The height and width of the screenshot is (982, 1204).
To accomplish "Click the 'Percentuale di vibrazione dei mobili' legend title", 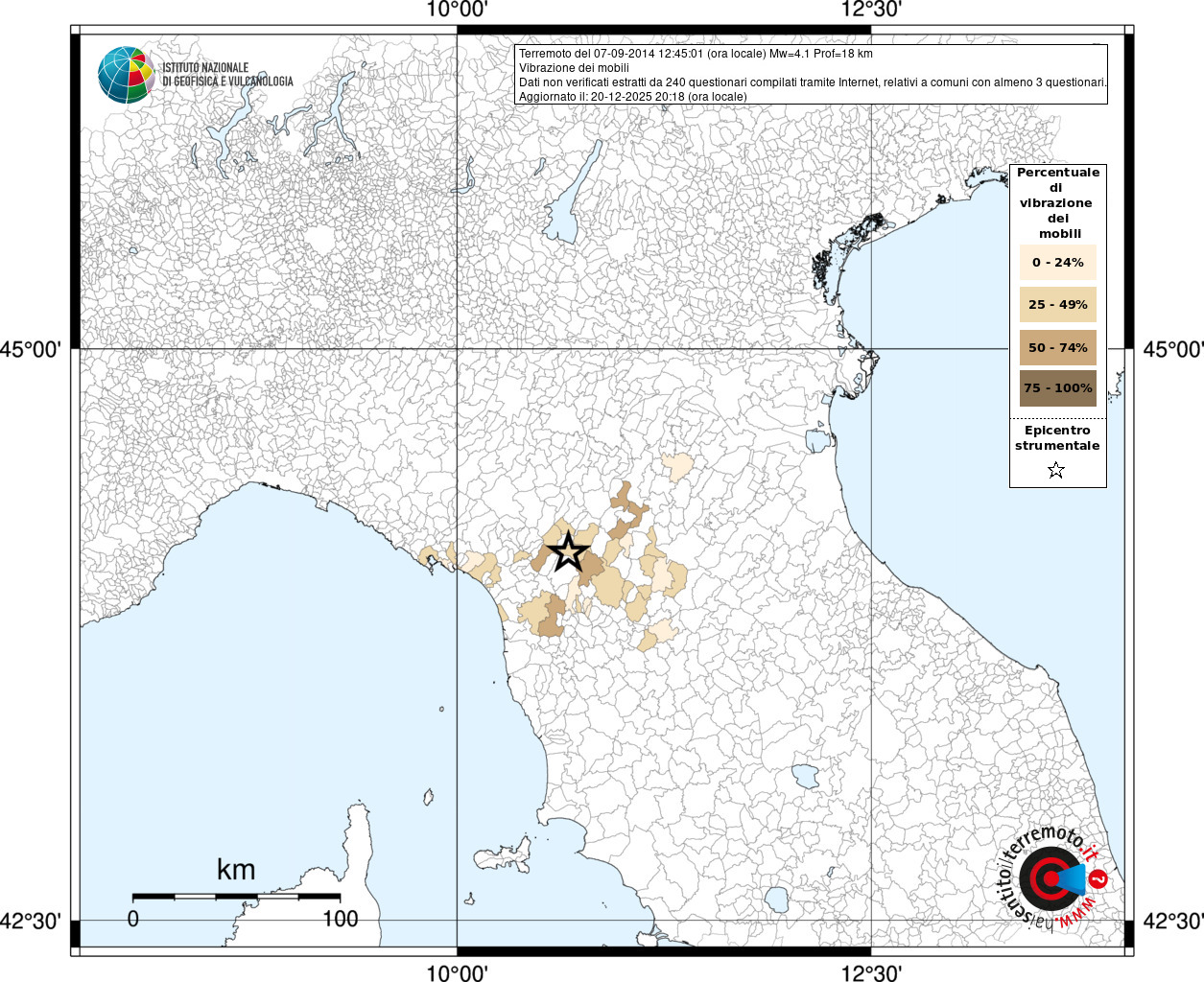I will click(1057, 202).
